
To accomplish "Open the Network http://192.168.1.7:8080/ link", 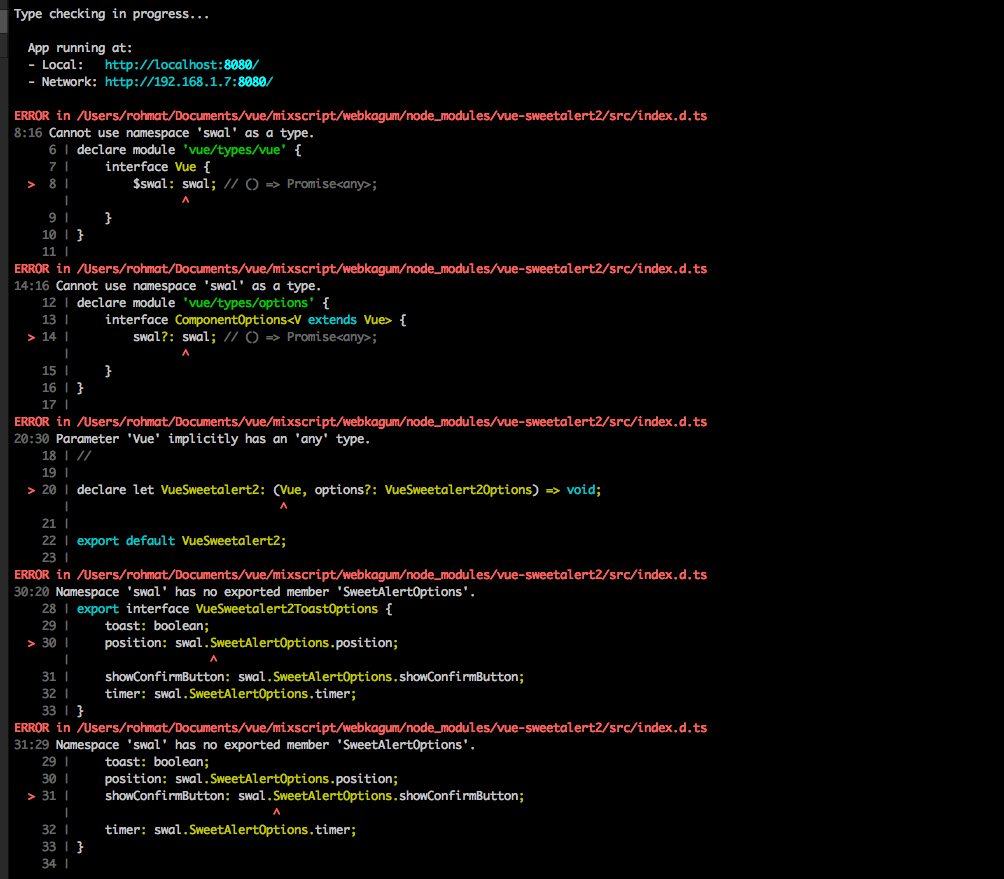I will [x=189, y=82].
